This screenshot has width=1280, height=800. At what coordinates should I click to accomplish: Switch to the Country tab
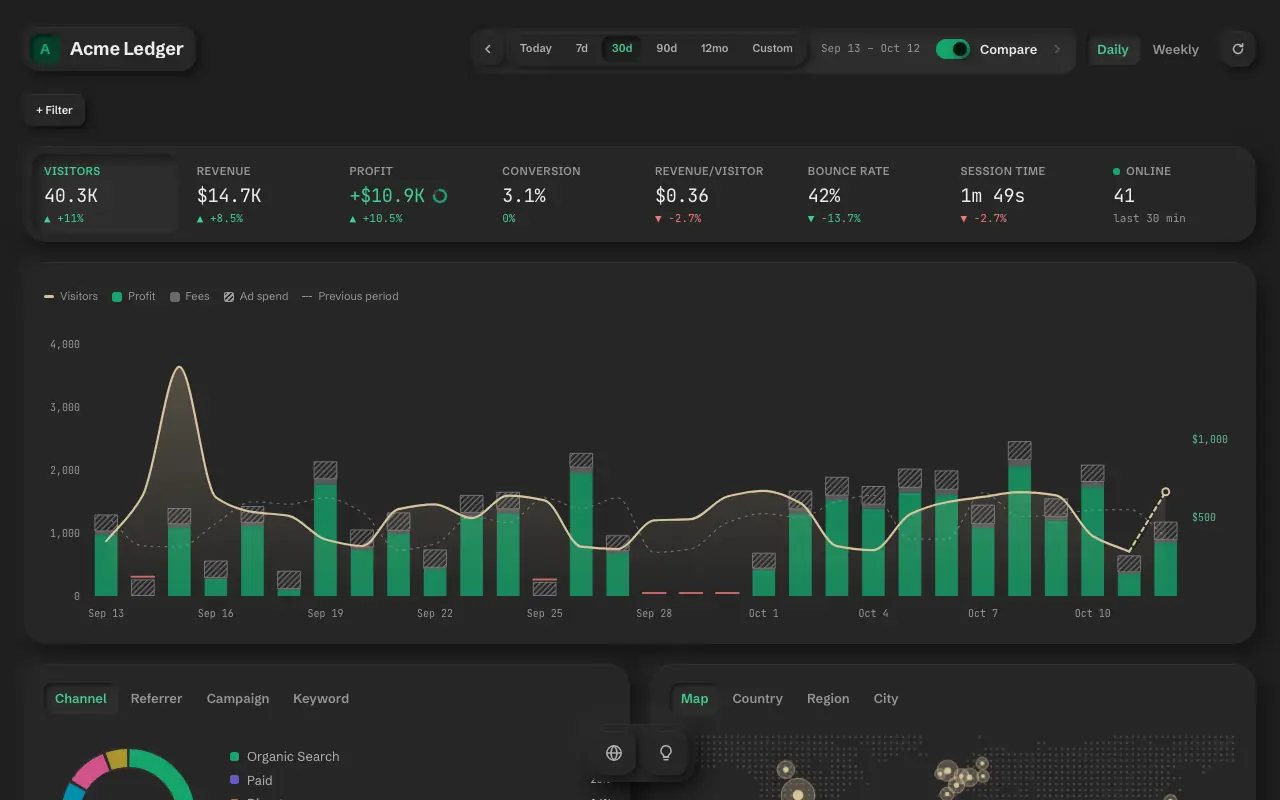point(757,699)
